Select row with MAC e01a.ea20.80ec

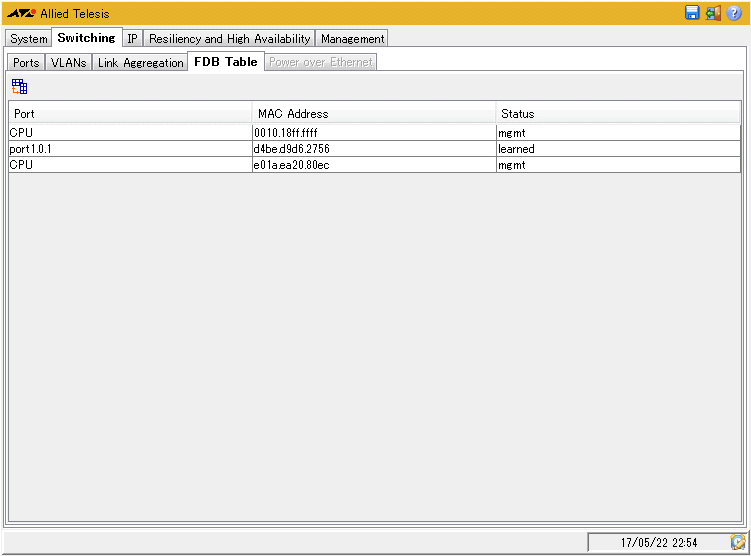(x=373, y=165)
